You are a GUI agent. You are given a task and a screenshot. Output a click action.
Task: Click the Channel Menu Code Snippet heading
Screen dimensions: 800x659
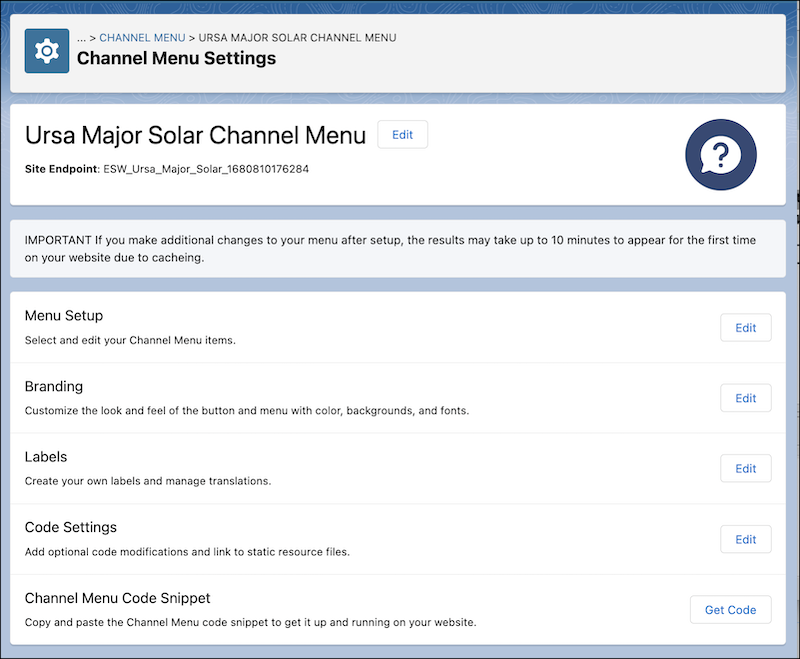coord(117,598)
